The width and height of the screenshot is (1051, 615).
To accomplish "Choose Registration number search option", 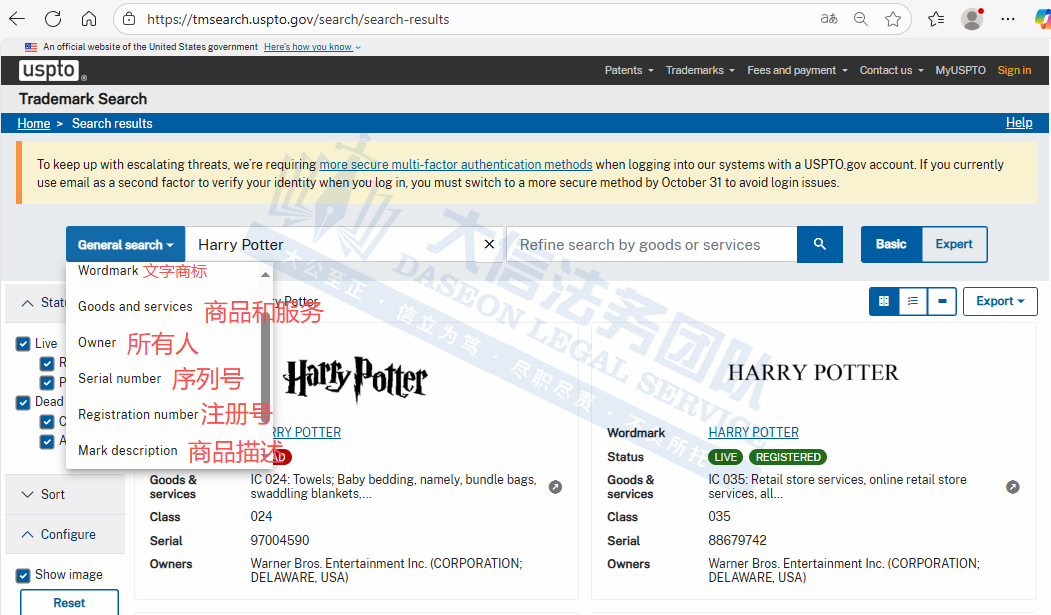I will pos(138,415).
